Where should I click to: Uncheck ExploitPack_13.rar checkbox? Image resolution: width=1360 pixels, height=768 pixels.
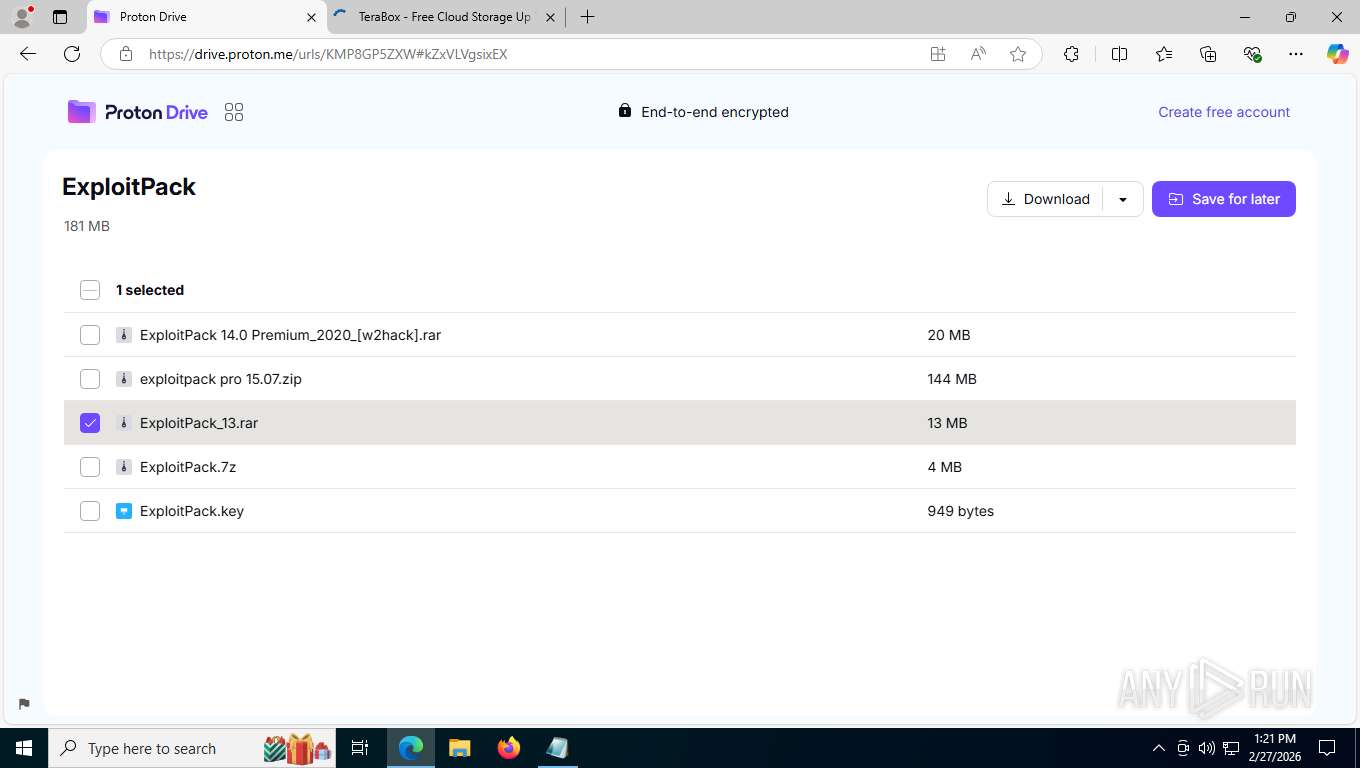tap(90, 423)
